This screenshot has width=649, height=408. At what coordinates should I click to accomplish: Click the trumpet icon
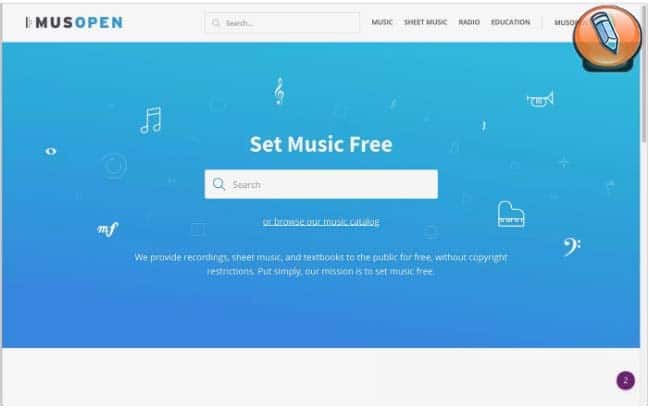point(540,99)
